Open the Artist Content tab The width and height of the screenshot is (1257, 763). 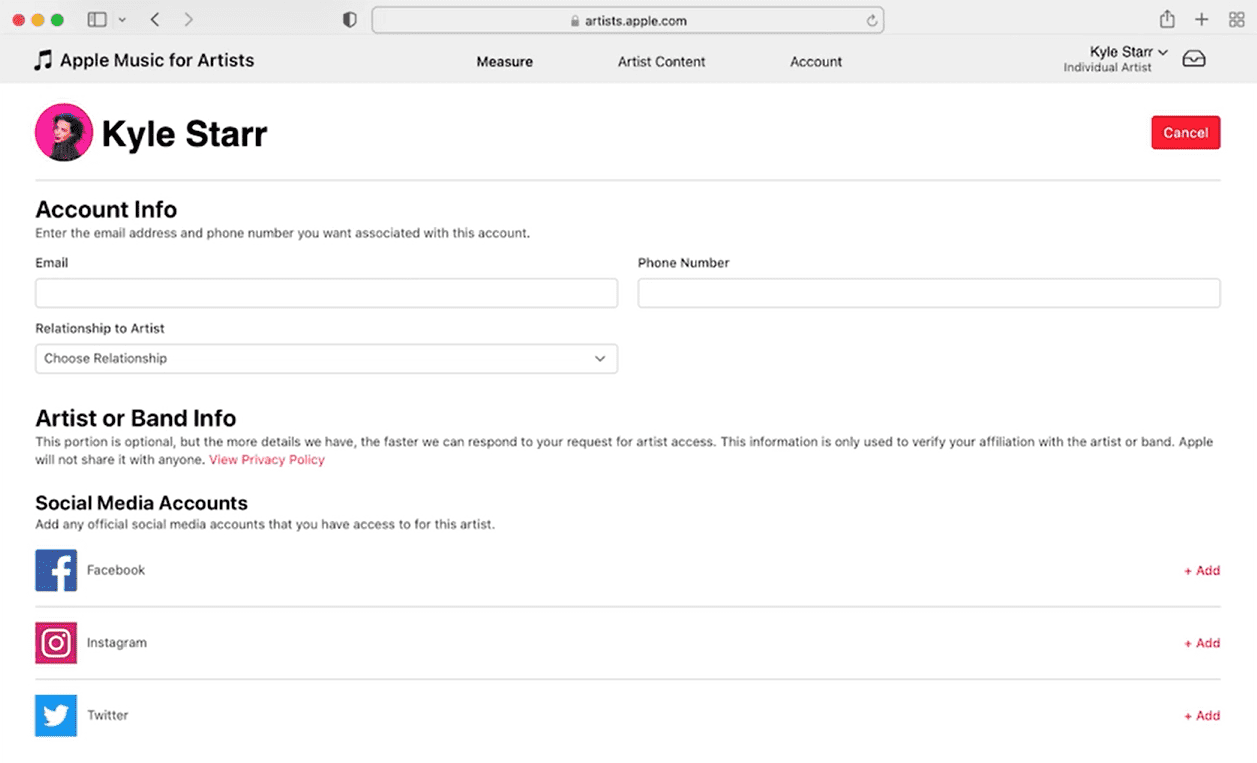coord(661,62)
